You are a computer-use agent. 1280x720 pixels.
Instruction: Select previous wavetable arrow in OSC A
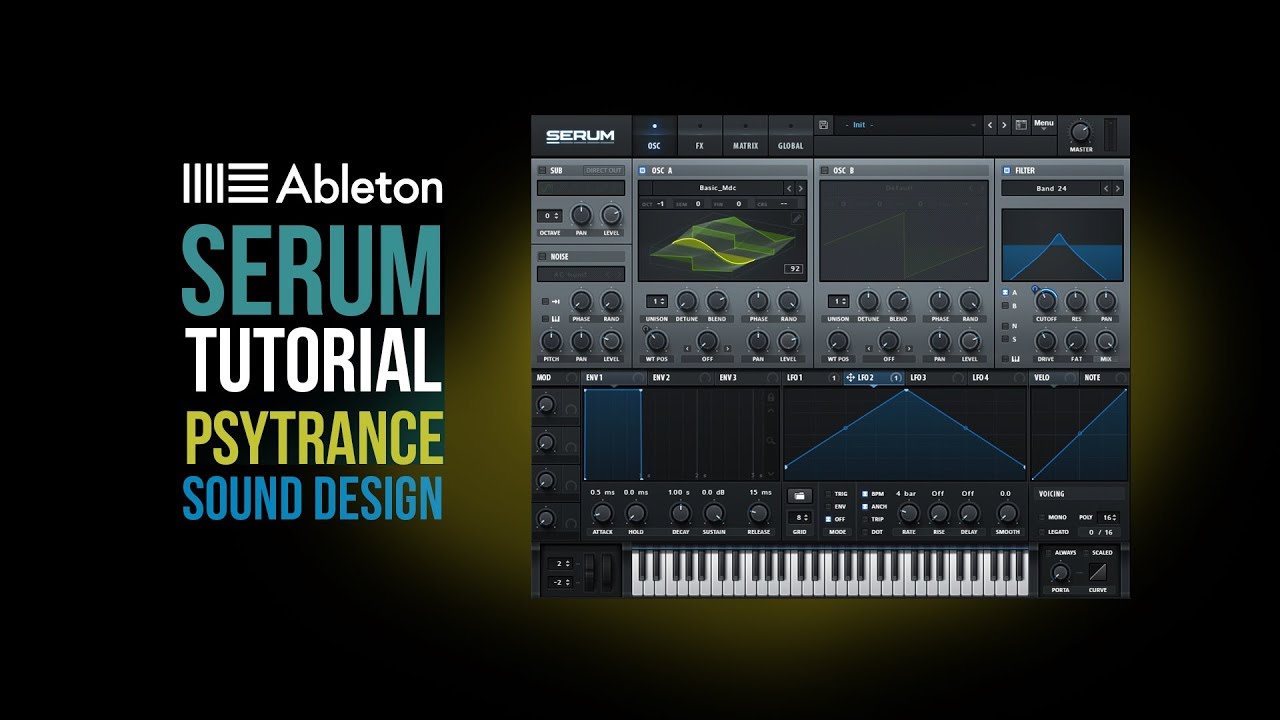pyautogui.click(x=788, y=188)
